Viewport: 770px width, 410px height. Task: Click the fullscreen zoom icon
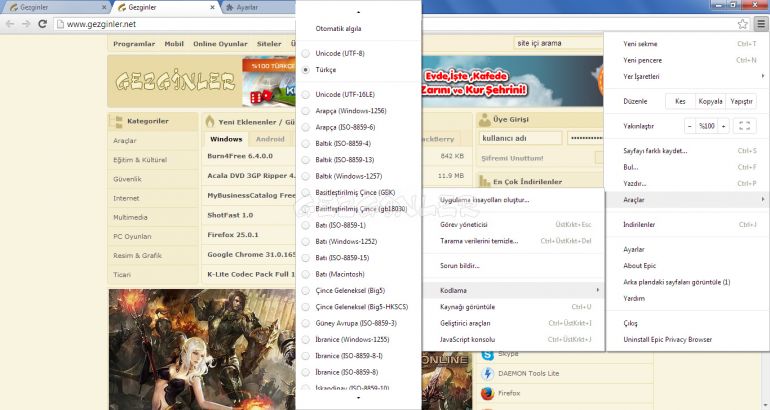point(744,126)
